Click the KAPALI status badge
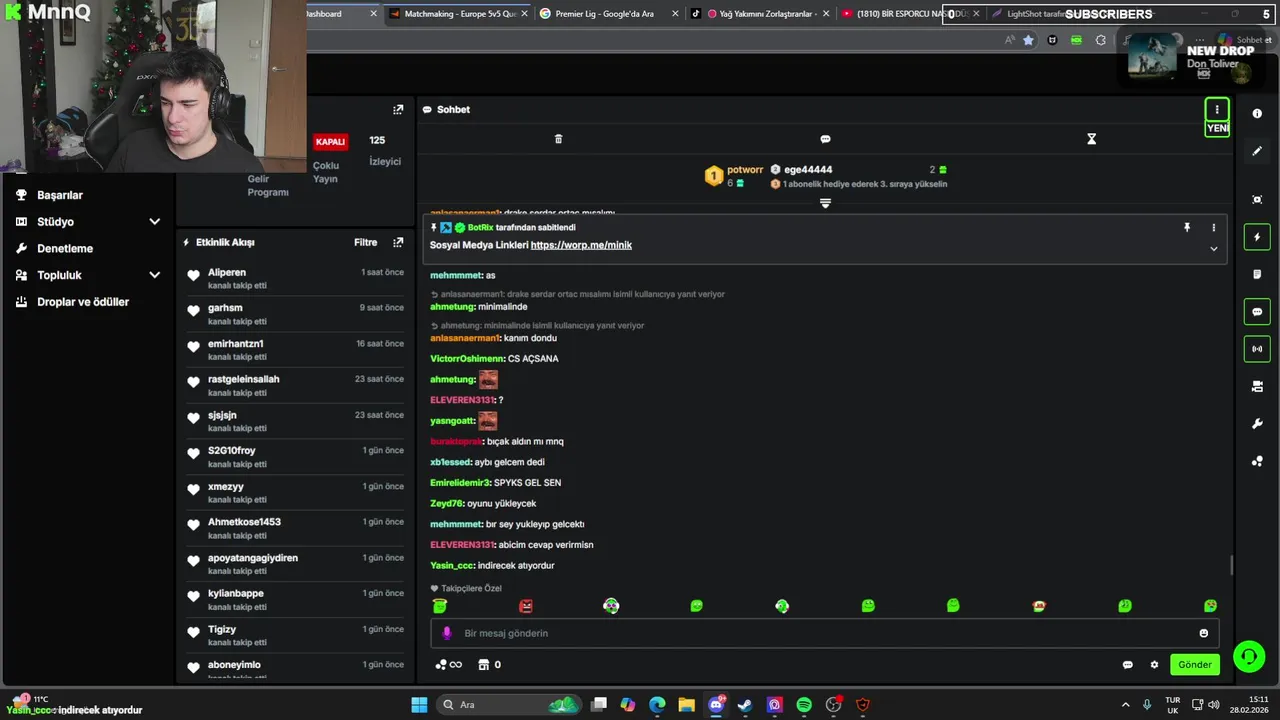 pyautogui.click(x=330, y=142)
